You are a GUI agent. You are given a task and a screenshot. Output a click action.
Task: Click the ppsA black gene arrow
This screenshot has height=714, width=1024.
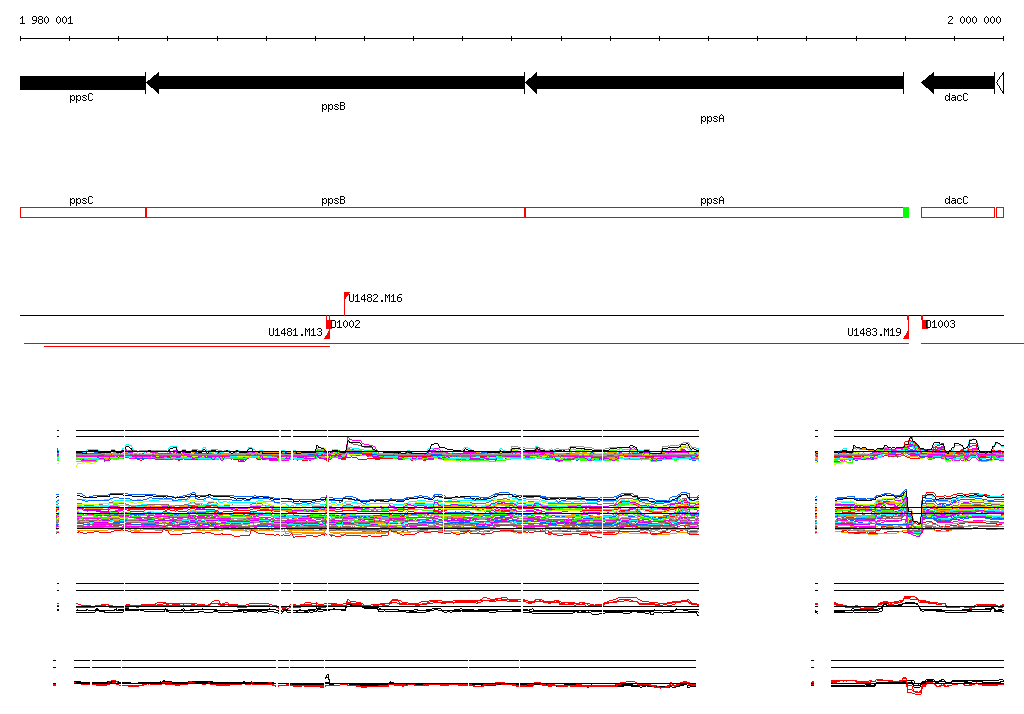pyautogui.click(x=714, y=83)
